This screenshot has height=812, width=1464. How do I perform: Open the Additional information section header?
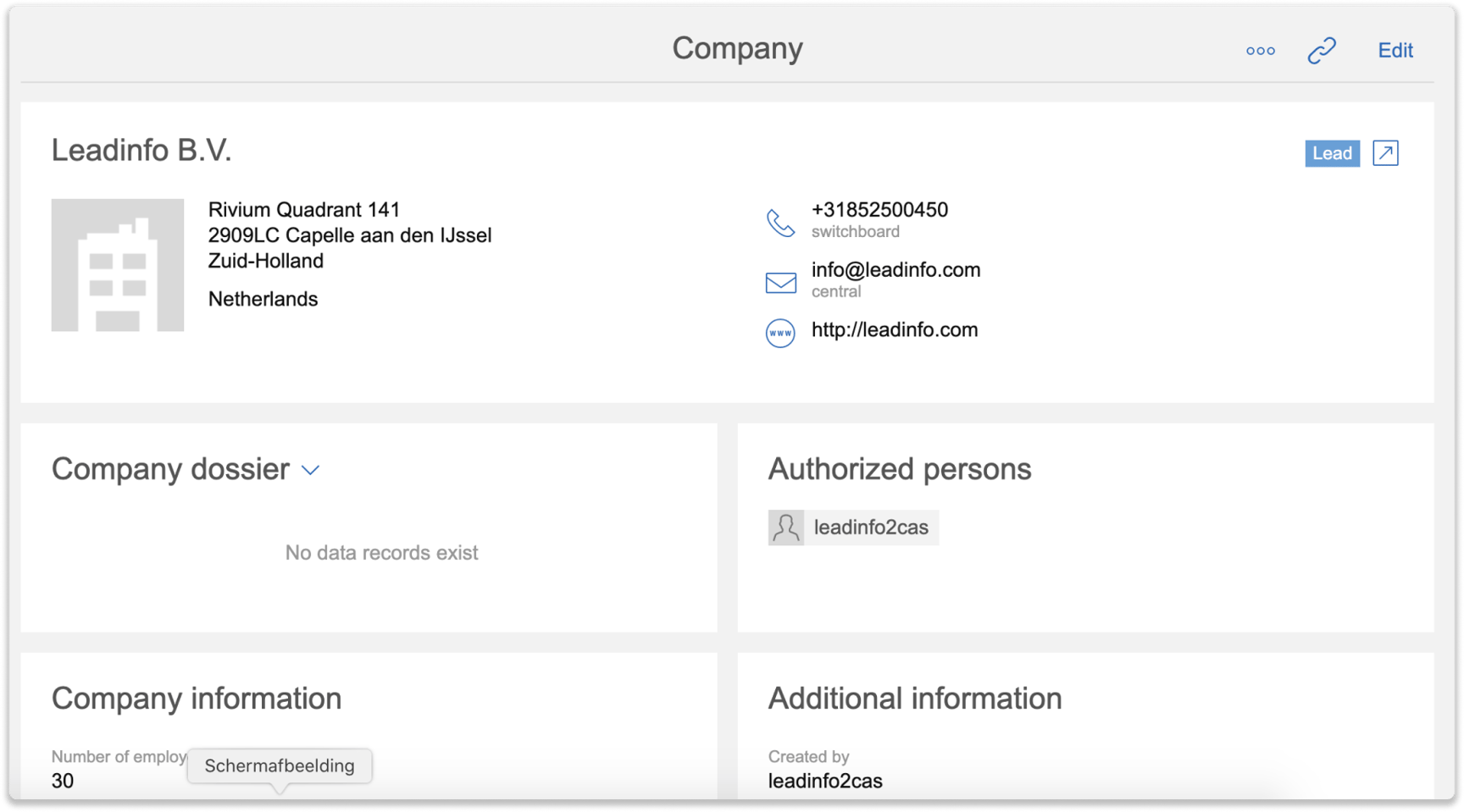pyautogui.click(x=915, y=699)
